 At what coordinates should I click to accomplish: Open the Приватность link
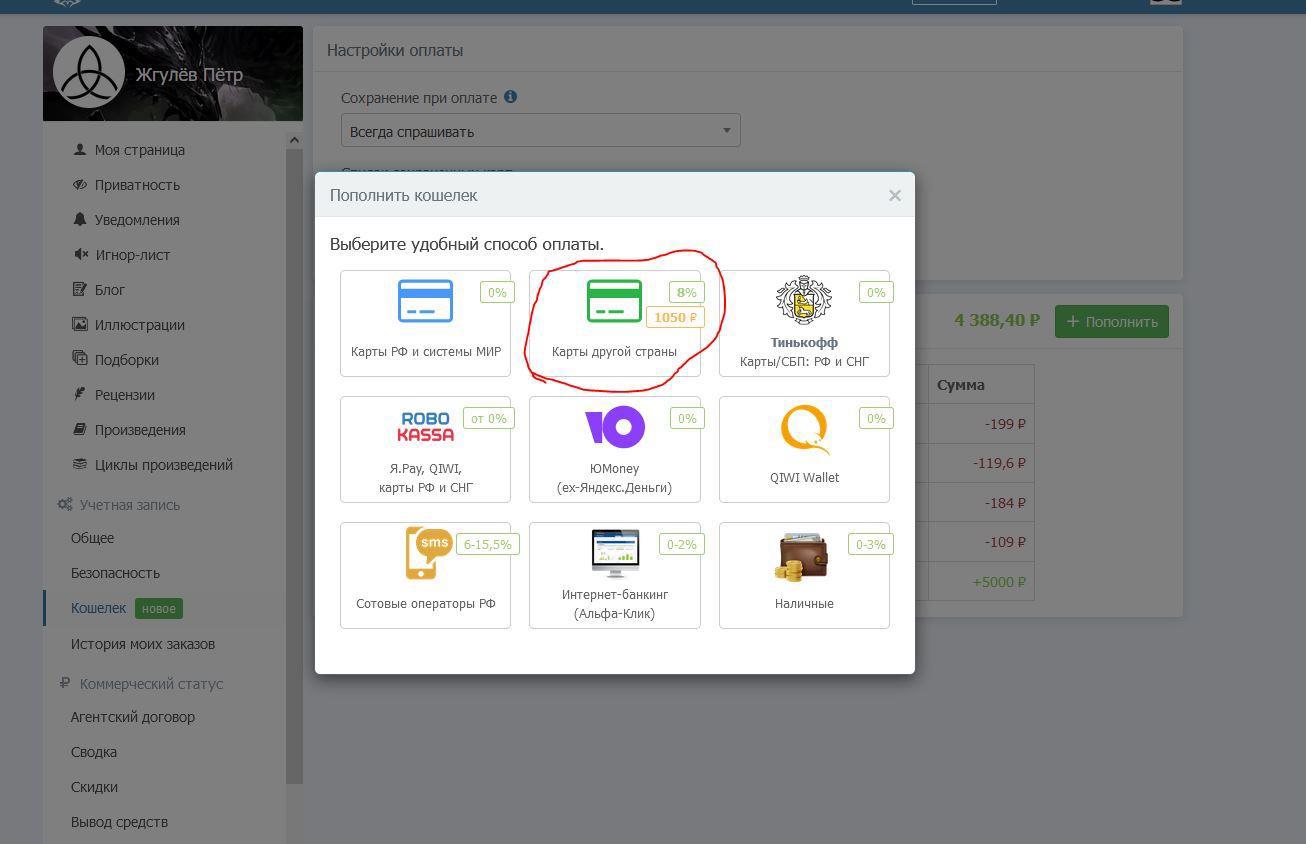[137, 185]
